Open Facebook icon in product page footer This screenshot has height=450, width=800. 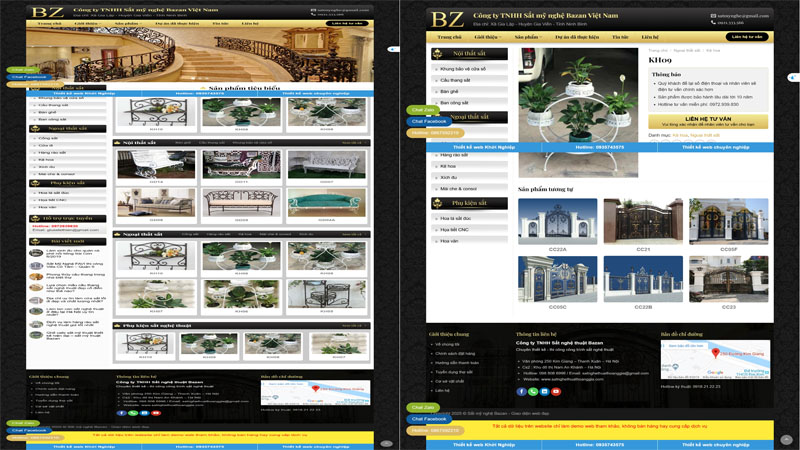click(521, 391)
